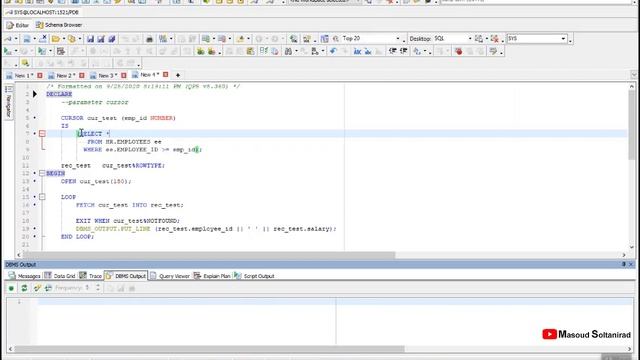The image size is (640, 360).
Task: Collapse the LOOP block on line 15
Action: point(42,197)
